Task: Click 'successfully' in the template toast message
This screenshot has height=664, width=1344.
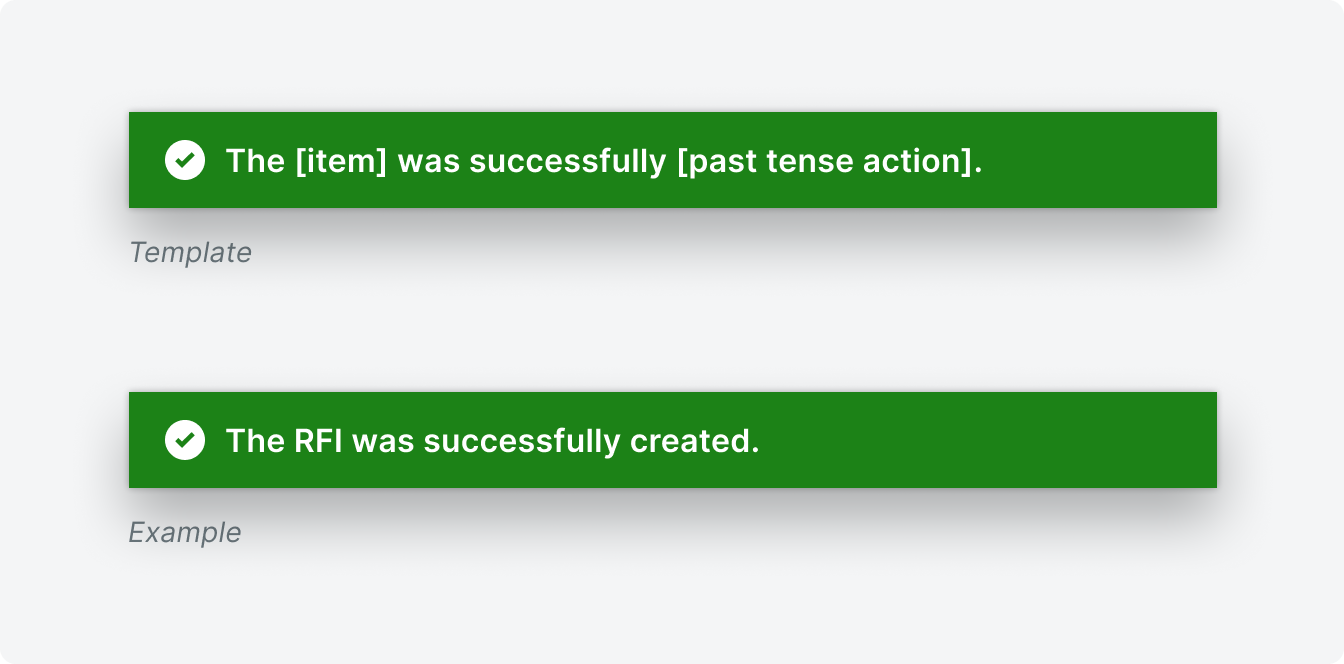Action: (568, 161)
